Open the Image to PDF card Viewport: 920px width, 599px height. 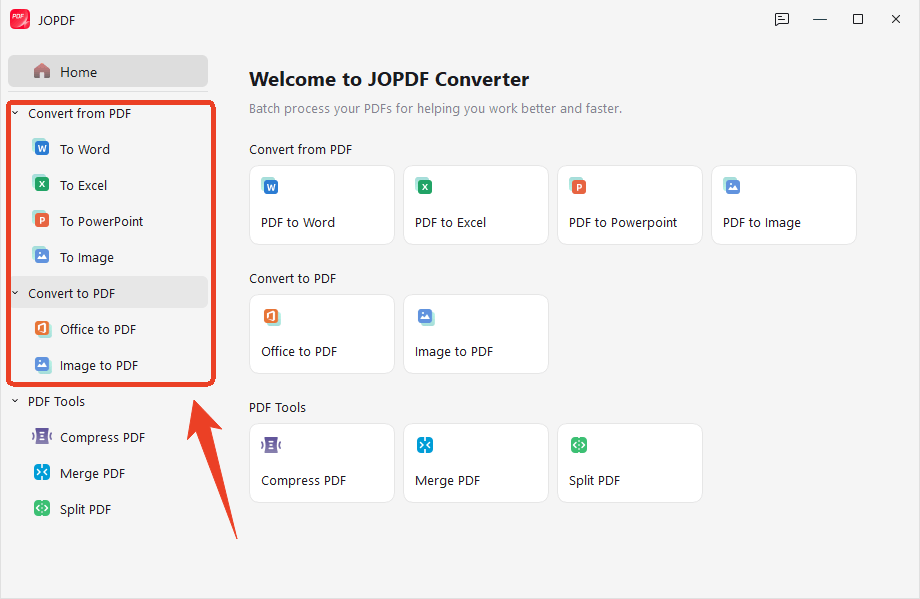[x=476, y=334]
